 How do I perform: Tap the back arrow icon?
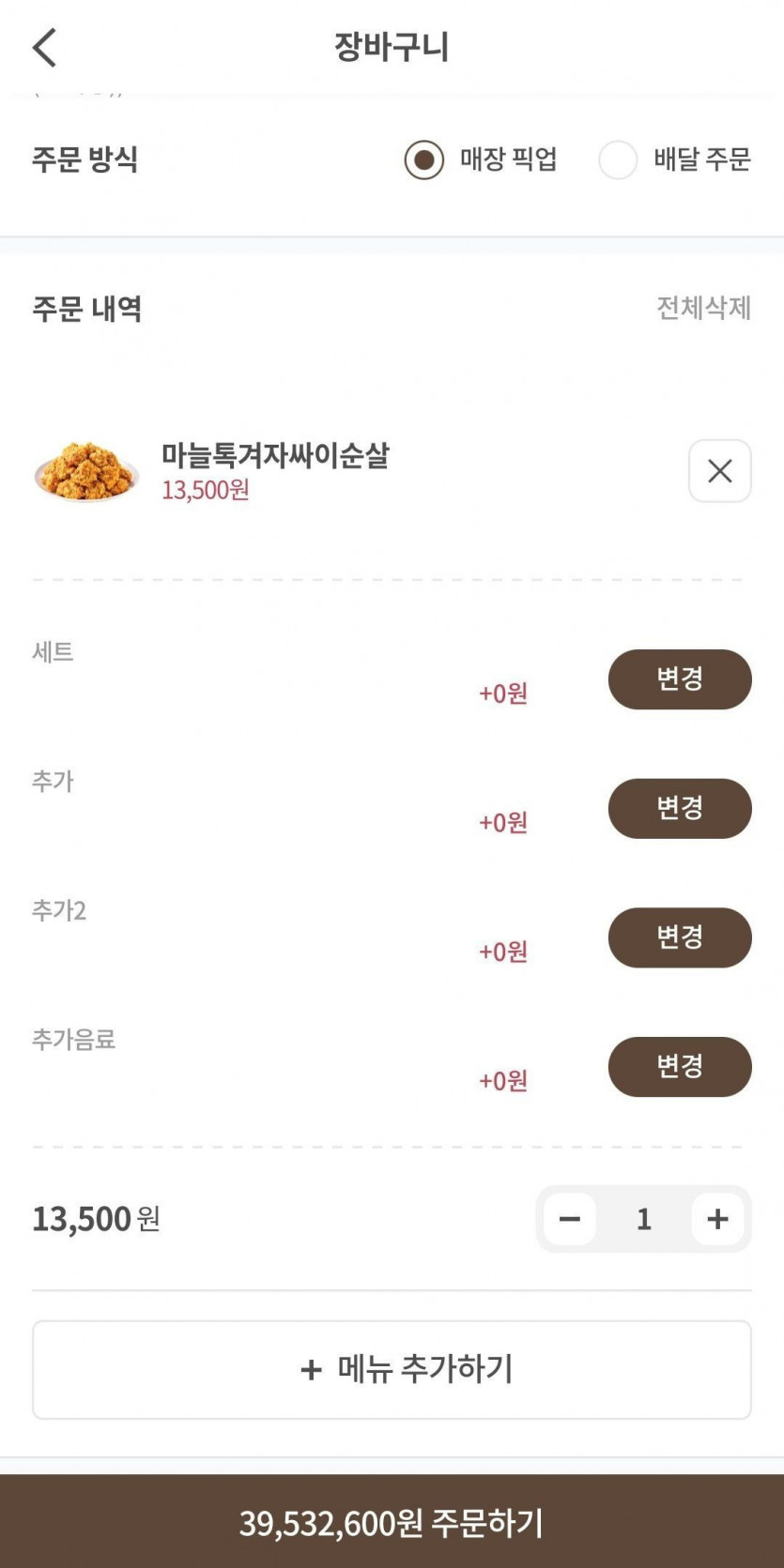click(44, 47)
